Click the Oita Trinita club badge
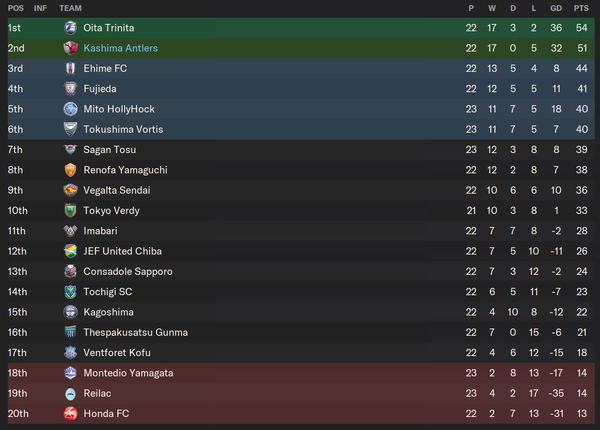The height and width of the screenshot is (430, 600). pyautogui.click(x=70, y=28)
